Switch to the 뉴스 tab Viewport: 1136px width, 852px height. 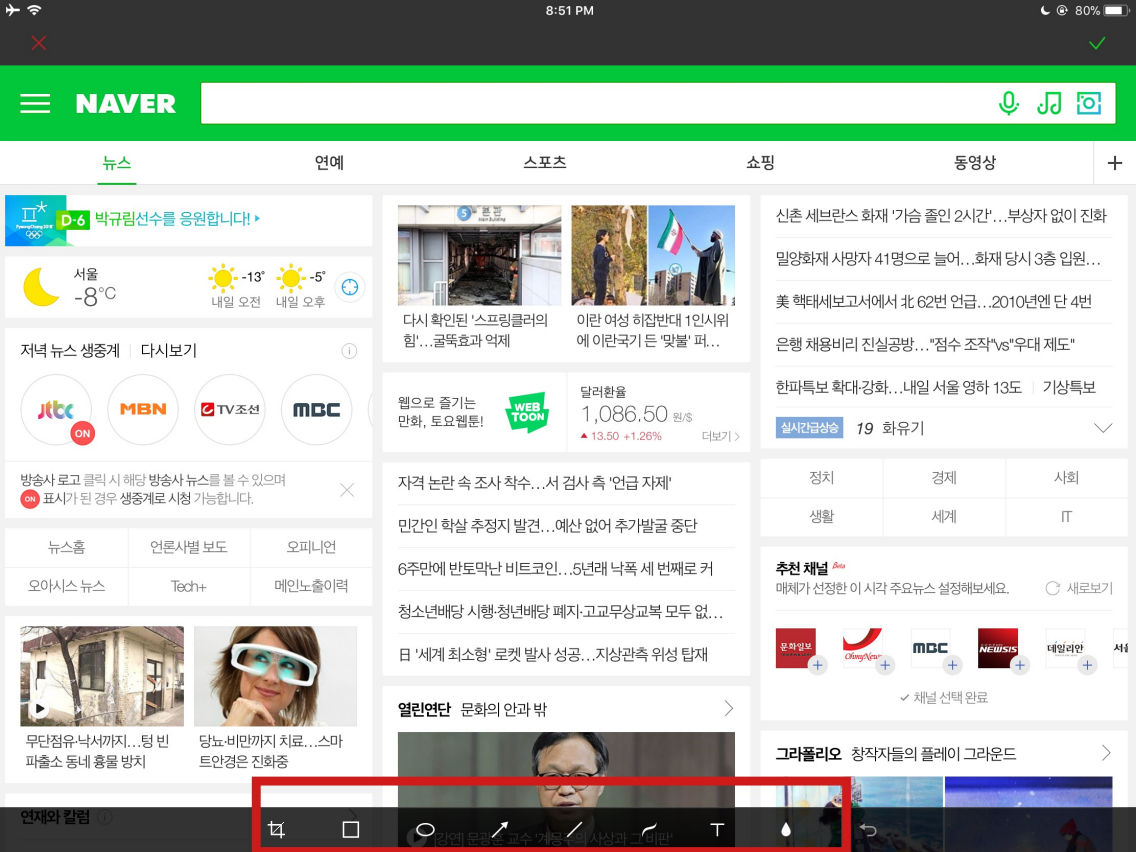pyautogui.click(x=117, y=163)
